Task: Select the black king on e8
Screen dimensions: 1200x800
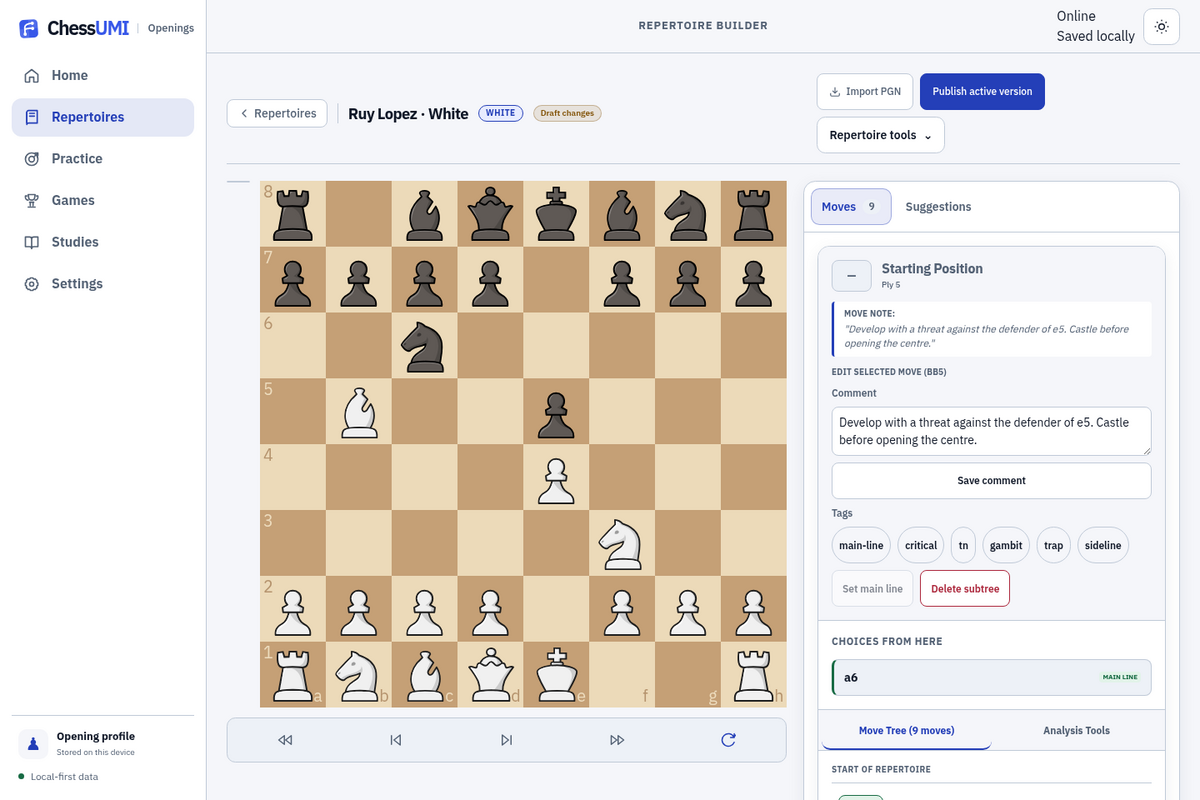Action: pyautogui.click(x=555, y=213)
